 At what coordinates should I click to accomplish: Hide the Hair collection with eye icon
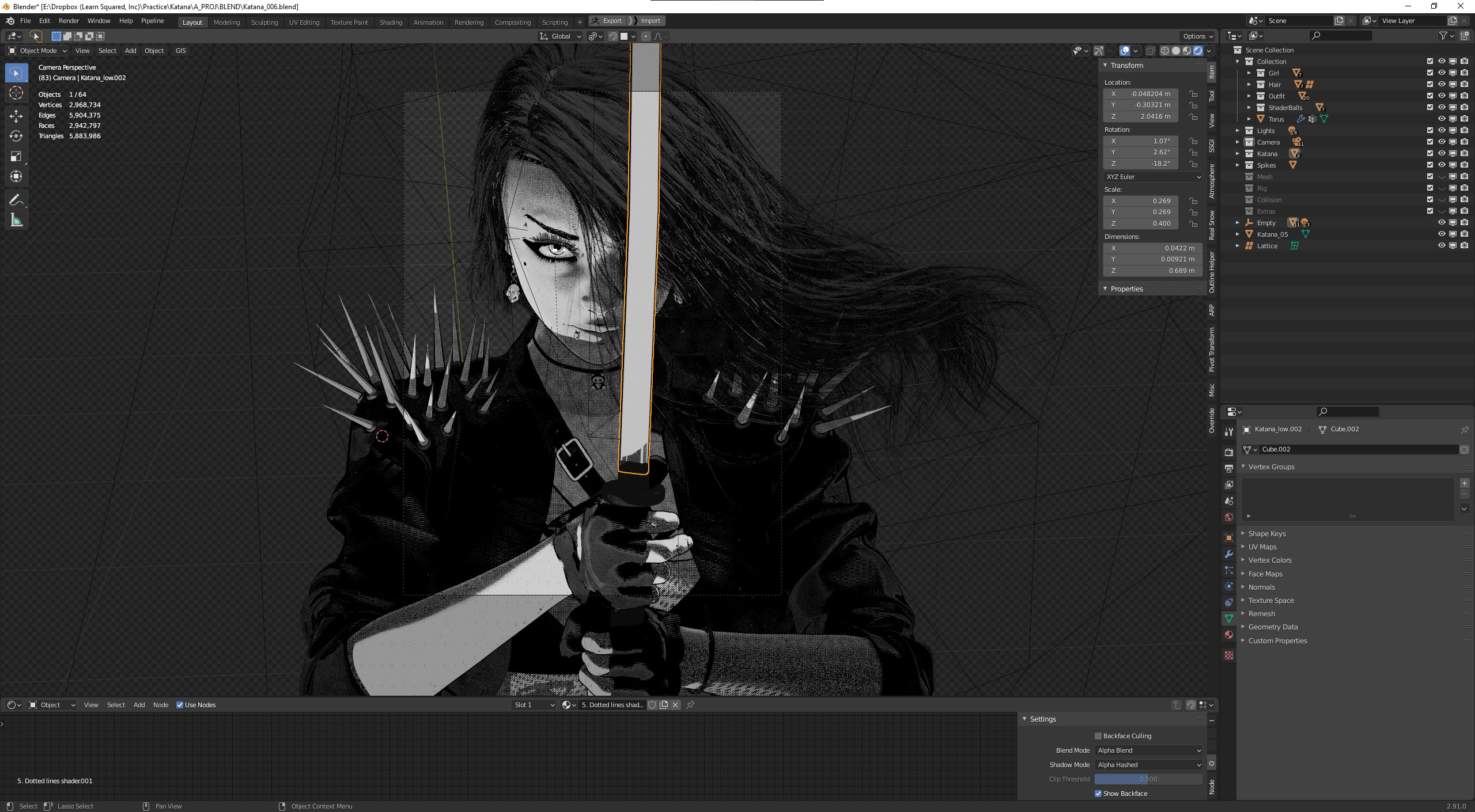pyautogui.click(x=1442, y=84)
